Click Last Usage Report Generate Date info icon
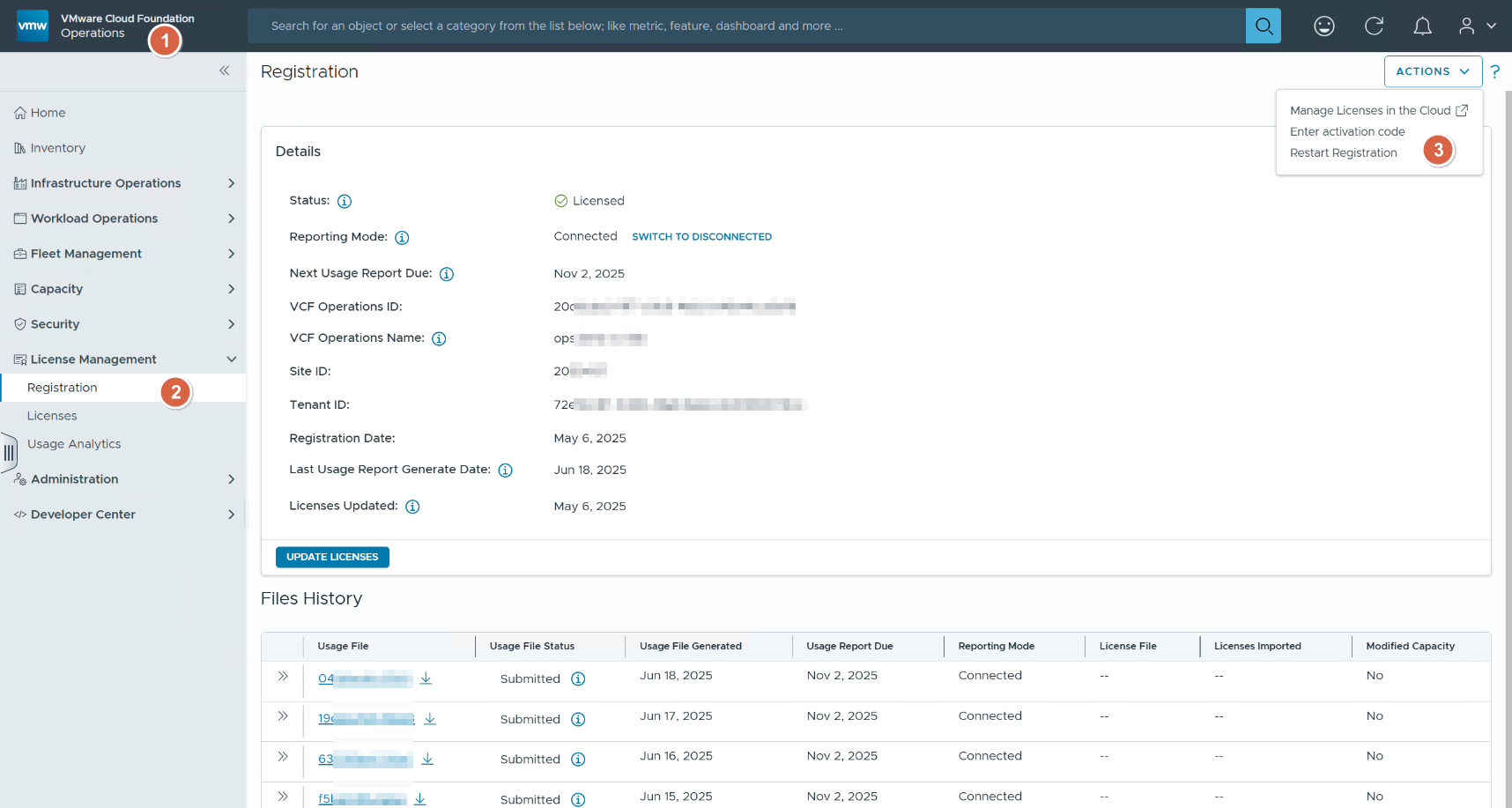The width and height of the screenshot is (1512, 808). click(505, 471)
